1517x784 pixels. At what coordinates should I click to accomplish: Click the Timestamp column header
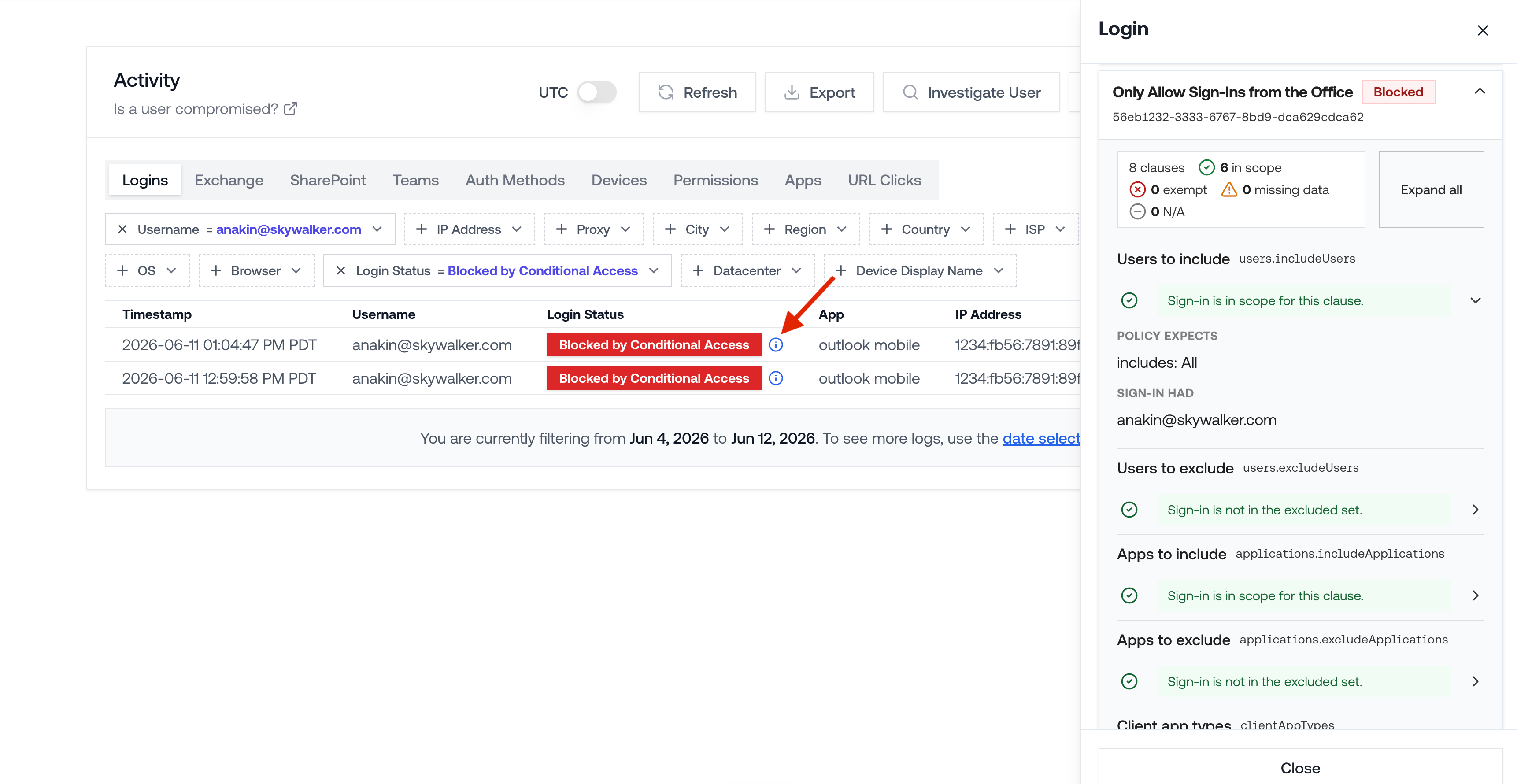(157, 314)
